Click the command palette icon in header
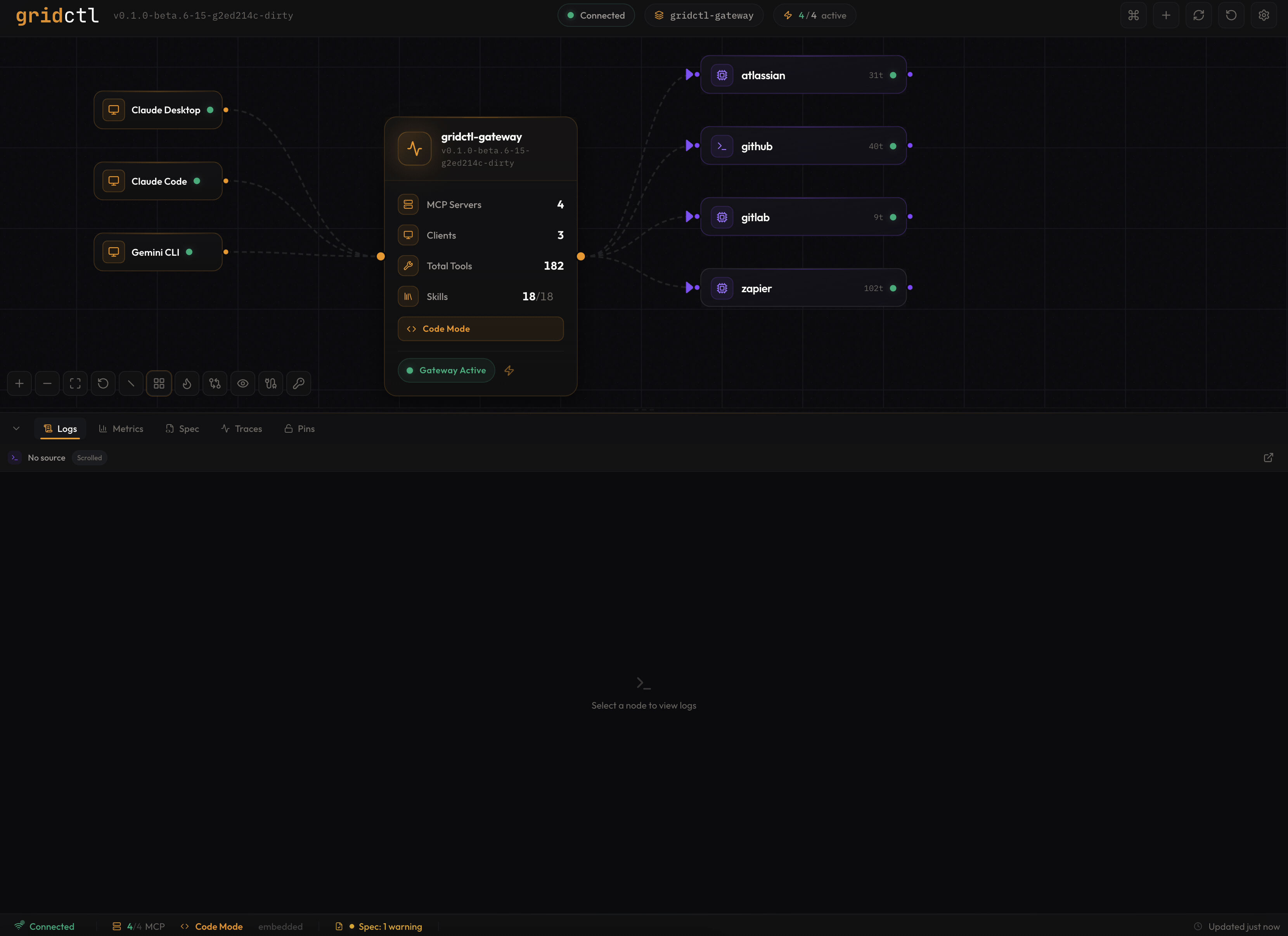This screenshot has width=1288, height=936. [1134, 16]
